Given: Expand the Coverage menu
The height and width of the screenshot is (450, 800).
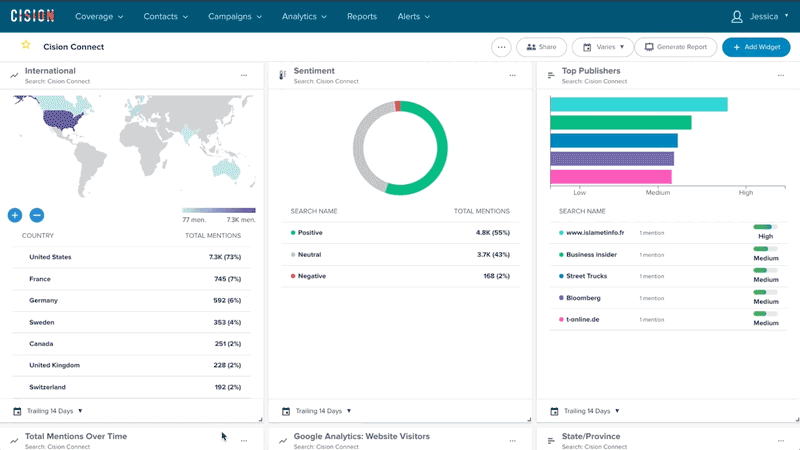Looking at the screenshot, I should (x=100, y=17).
